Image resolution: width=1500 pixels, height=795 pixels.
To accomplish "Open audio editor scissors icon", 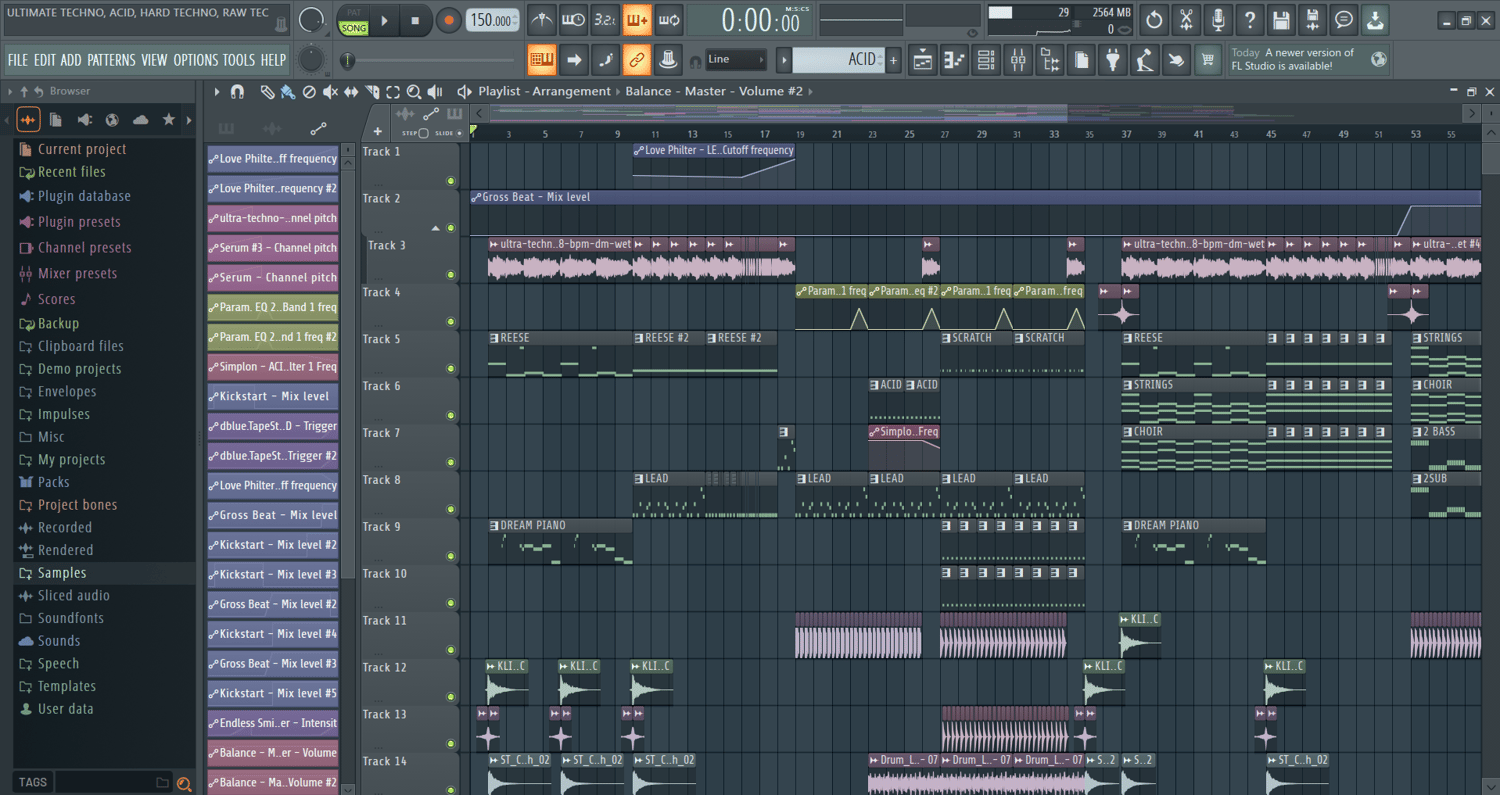I will [1186, 20].
